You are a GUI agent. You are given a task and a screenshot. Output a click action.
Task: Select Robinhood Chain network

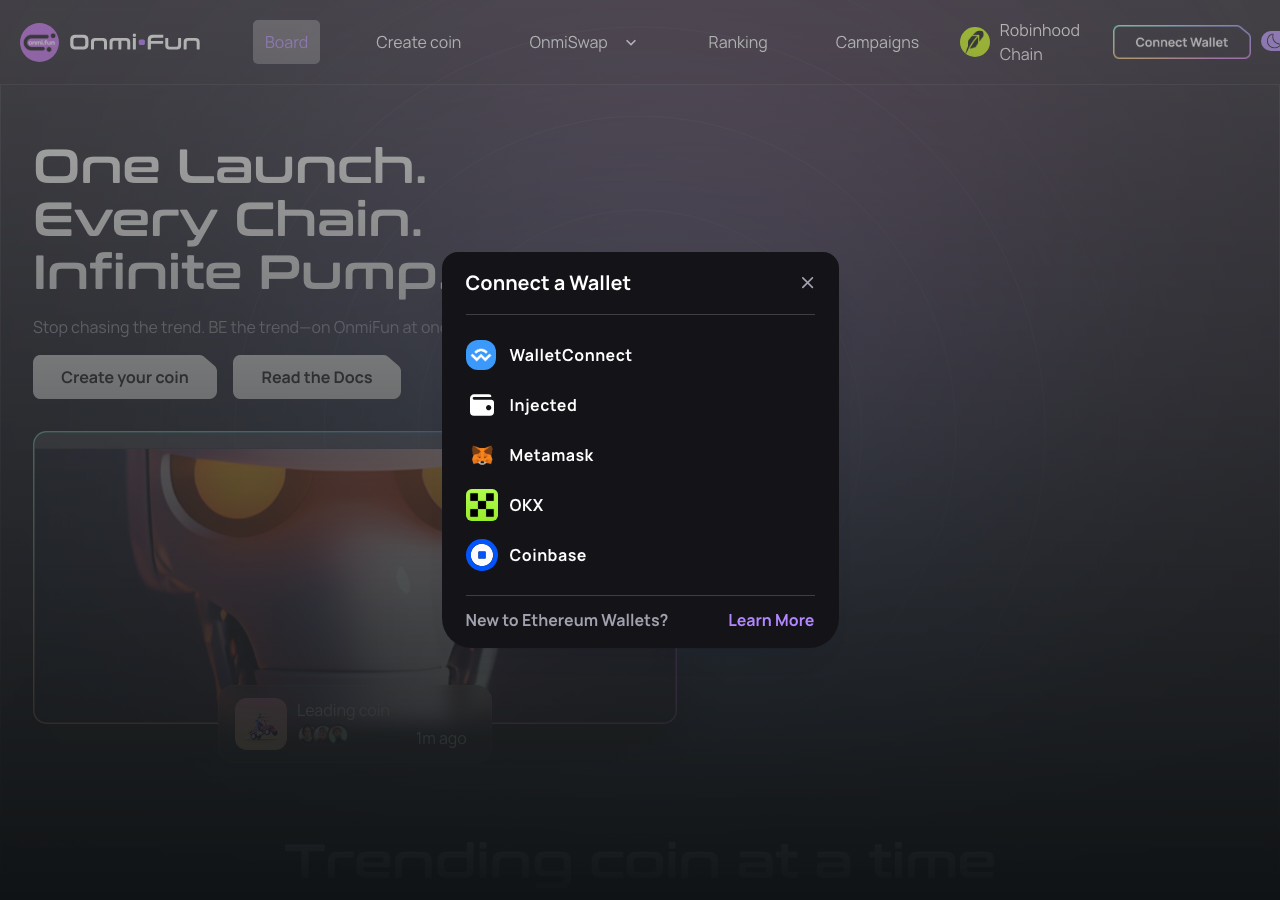point(1020,42)
